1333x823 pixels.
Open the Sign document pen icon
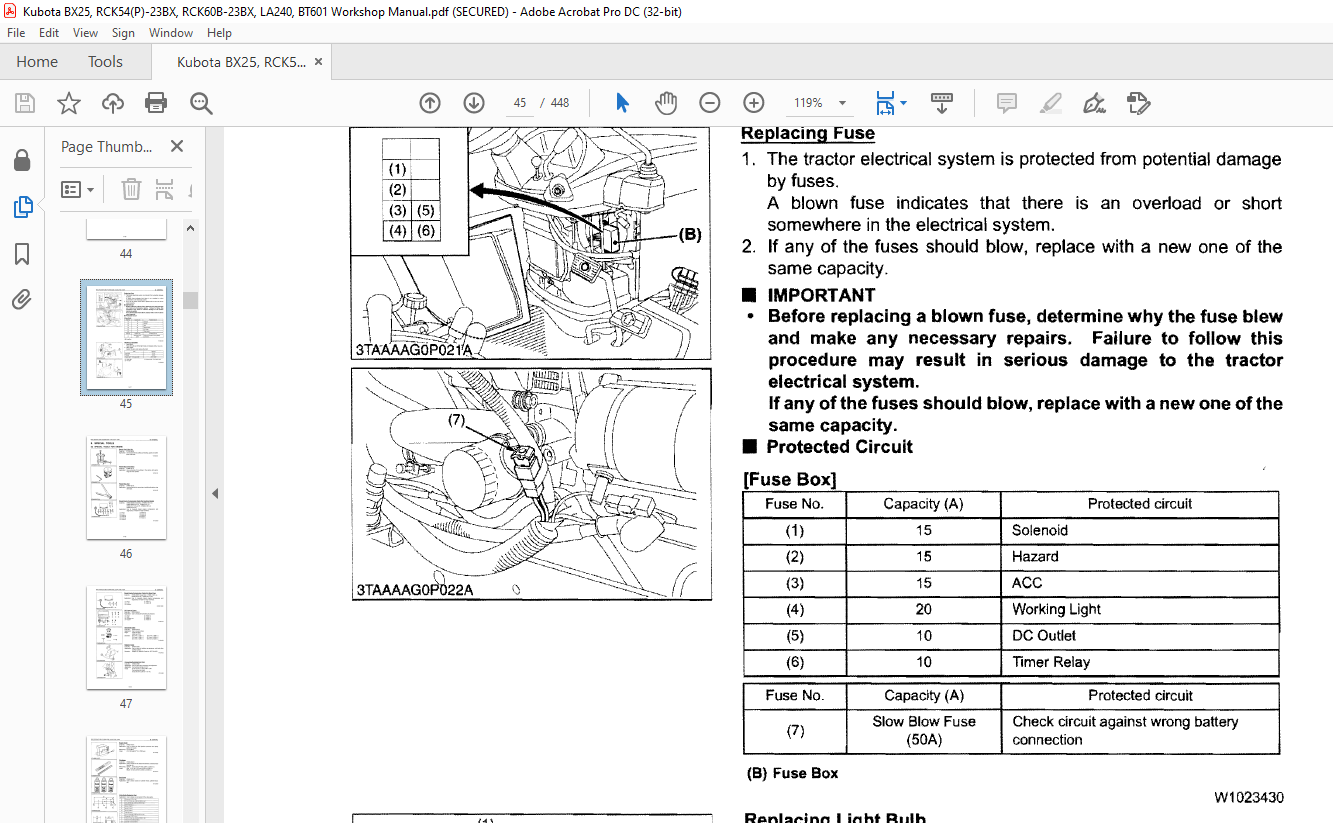[x=1094, y=103]
